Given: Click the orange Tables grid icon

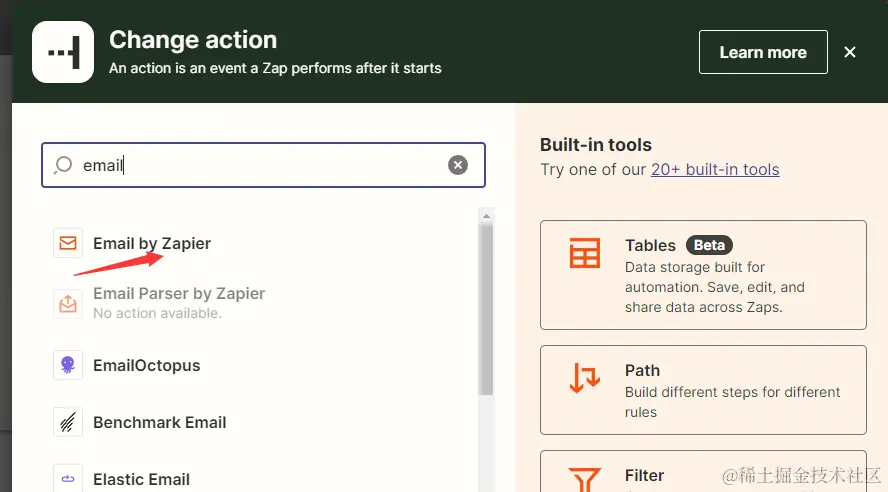Looking at the screenshot, I should 584,253.
